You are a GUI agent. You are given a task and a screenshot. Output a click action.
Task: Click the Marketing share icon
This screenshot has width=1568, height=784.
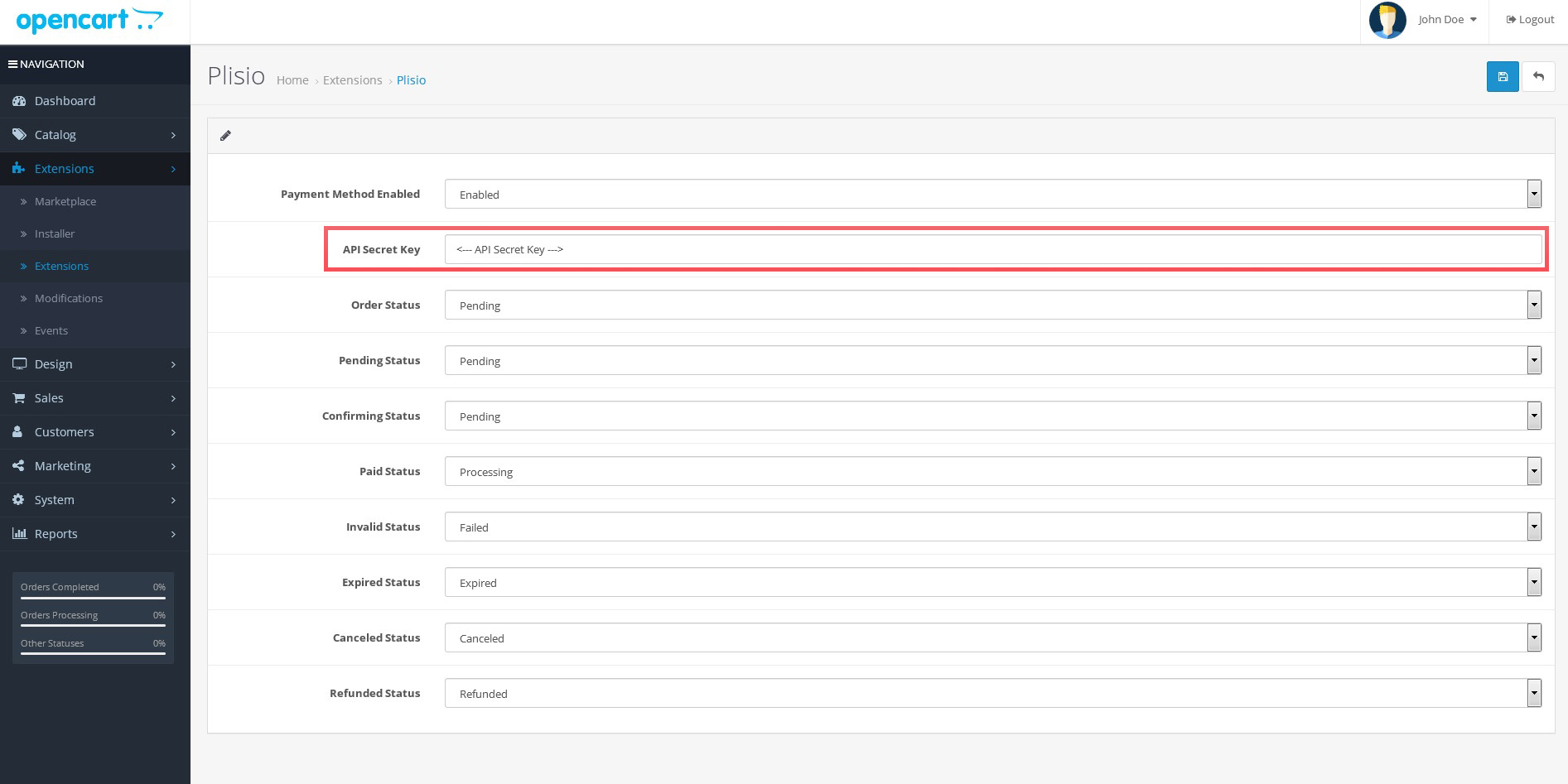[x=18, y=466]
